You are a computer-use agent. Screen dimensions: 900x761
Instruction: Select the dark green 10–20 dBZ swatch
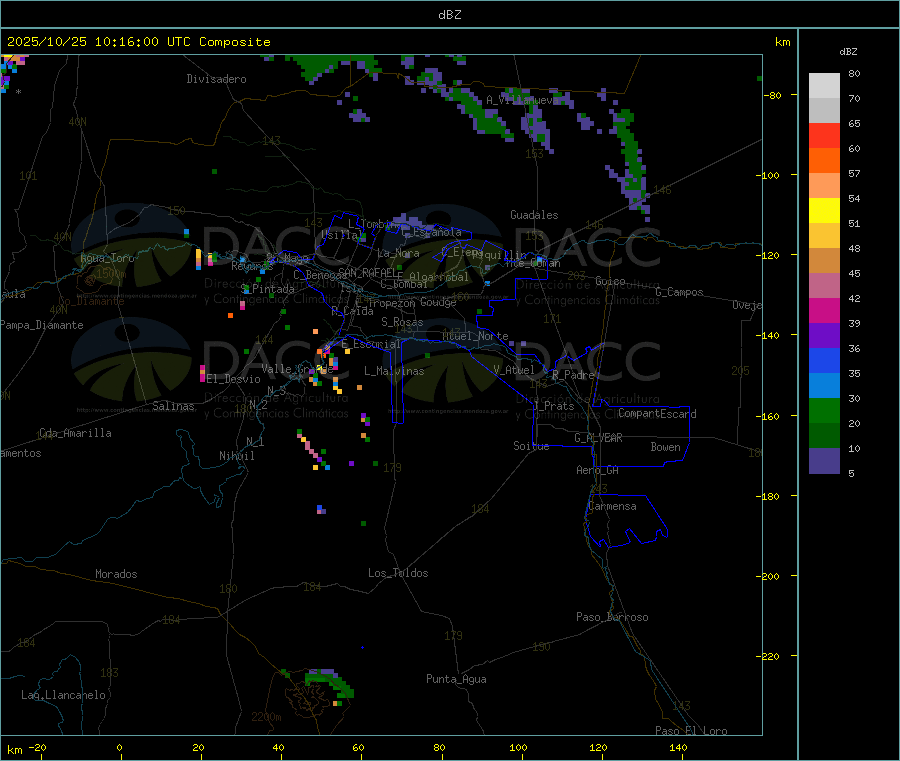824,436
